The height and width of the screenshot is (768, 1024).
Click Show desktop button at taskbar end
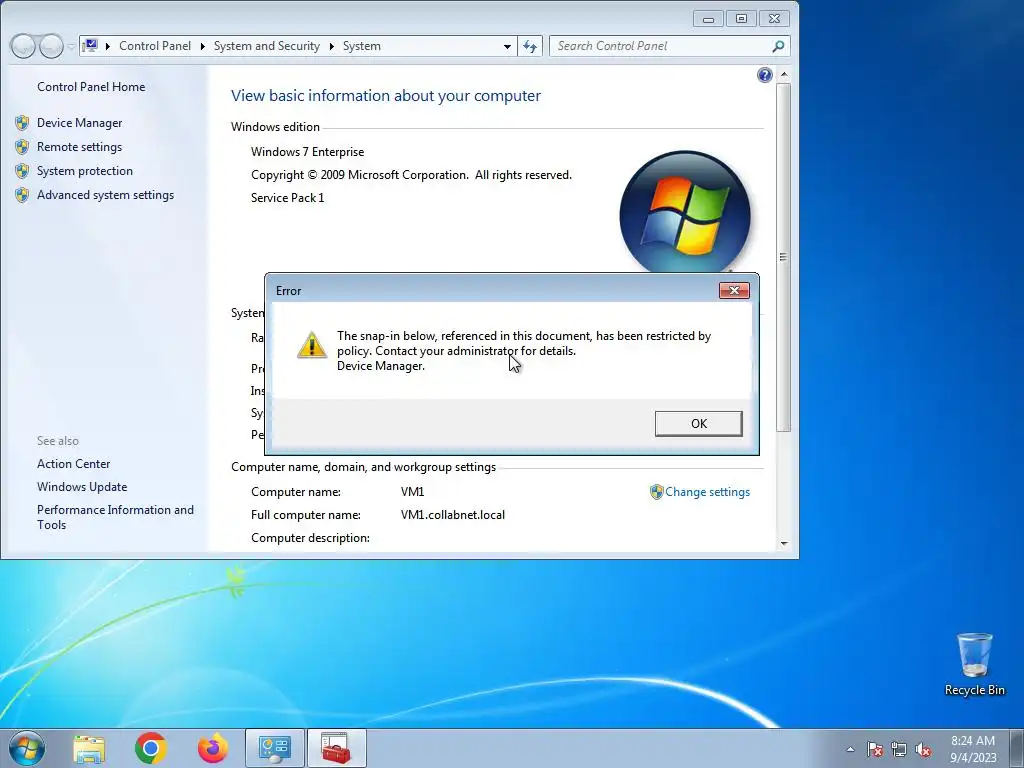[x=1017, y=748]
